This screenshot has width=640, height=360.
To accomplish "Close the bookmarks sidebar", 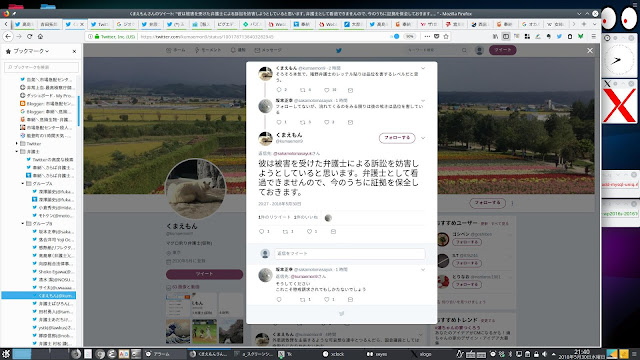I will pos(74,51).
